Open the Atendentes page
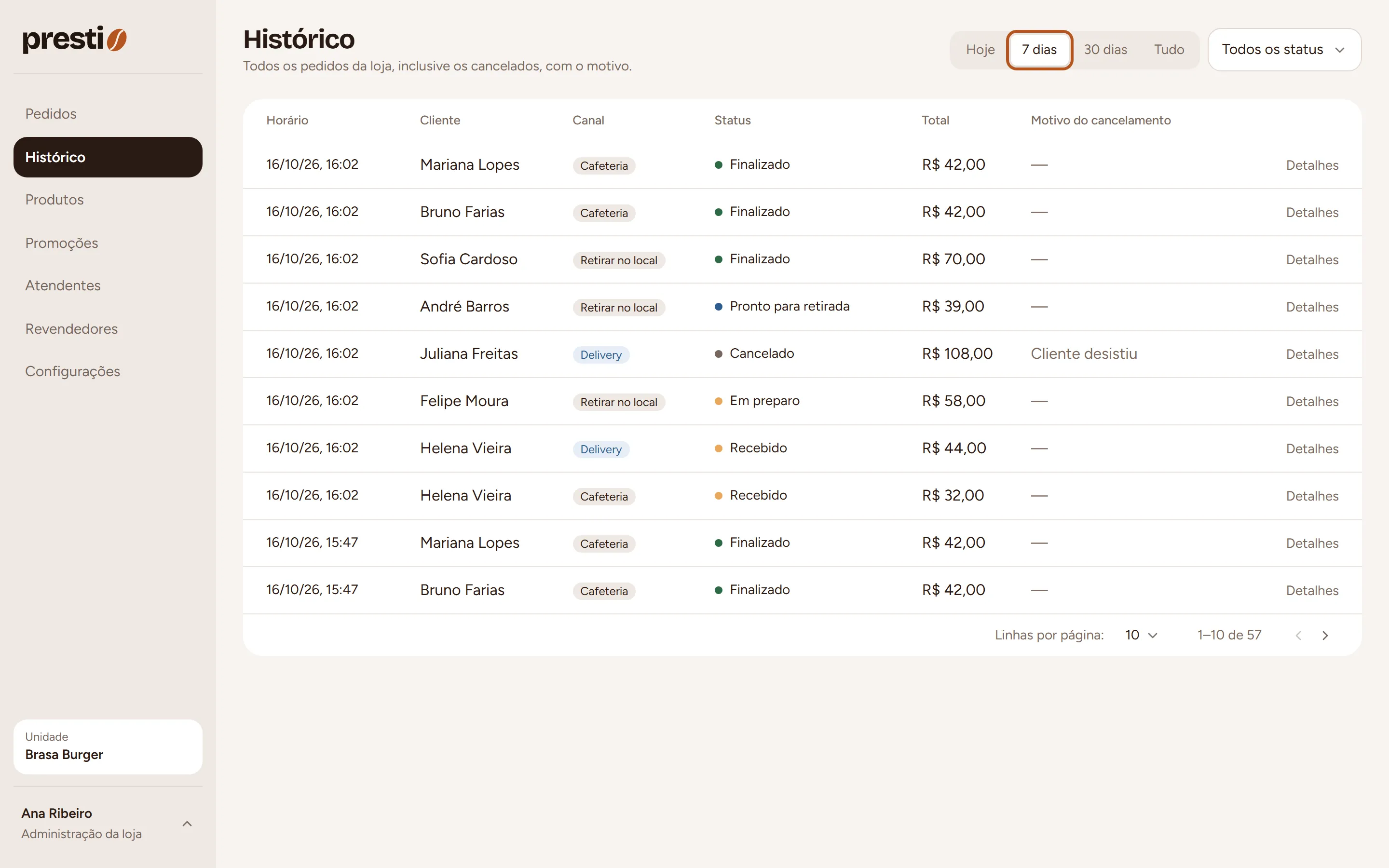The image size is (1389, 868). [108, 285]
